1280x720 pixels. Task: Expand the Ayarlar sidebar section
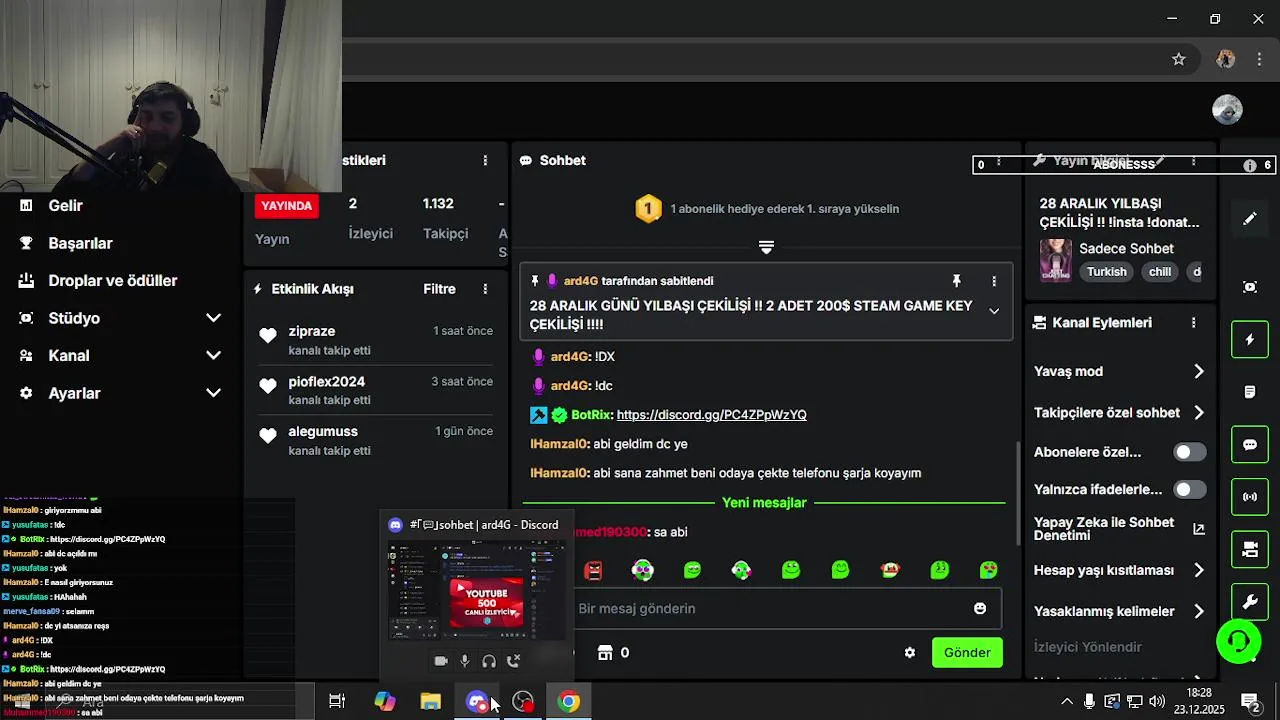(x=213, y=393)
